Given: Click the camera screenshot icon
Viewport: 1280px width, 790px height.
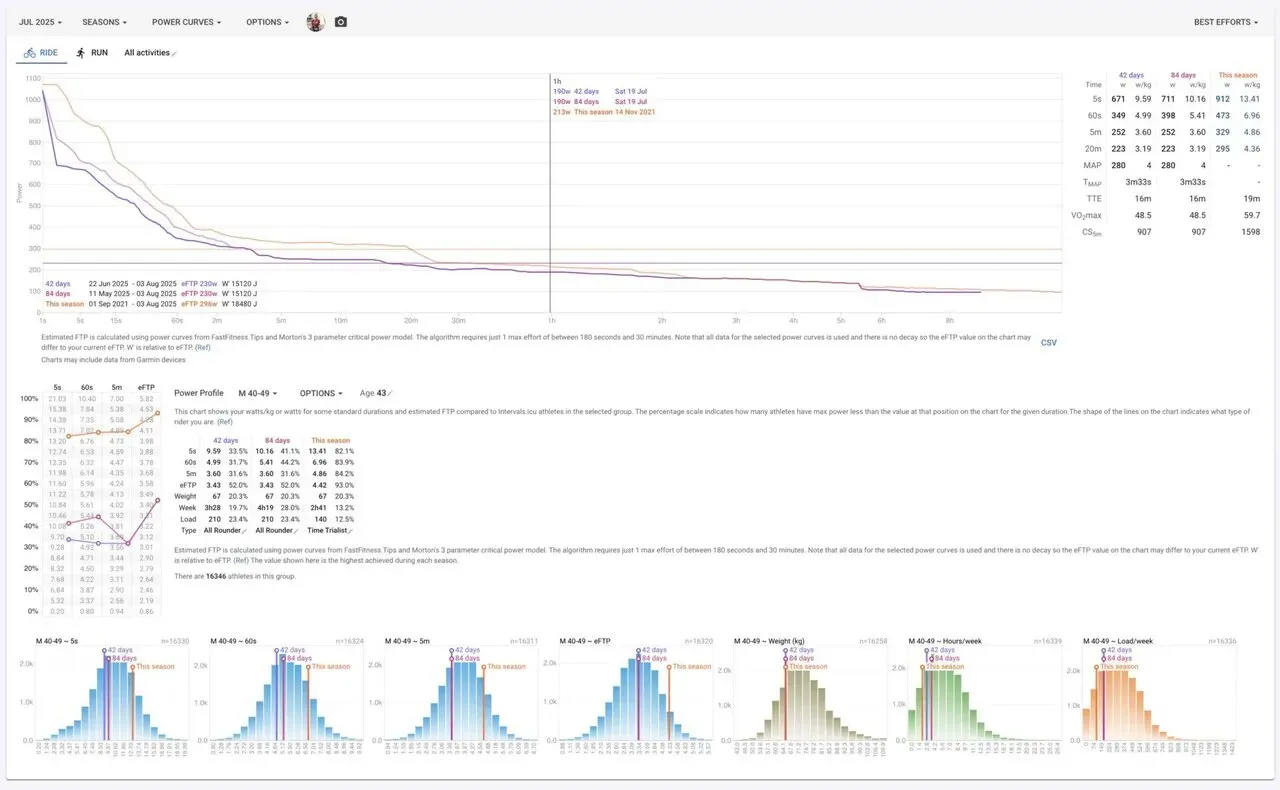Looking at the screenshot, I should point(341,22).
